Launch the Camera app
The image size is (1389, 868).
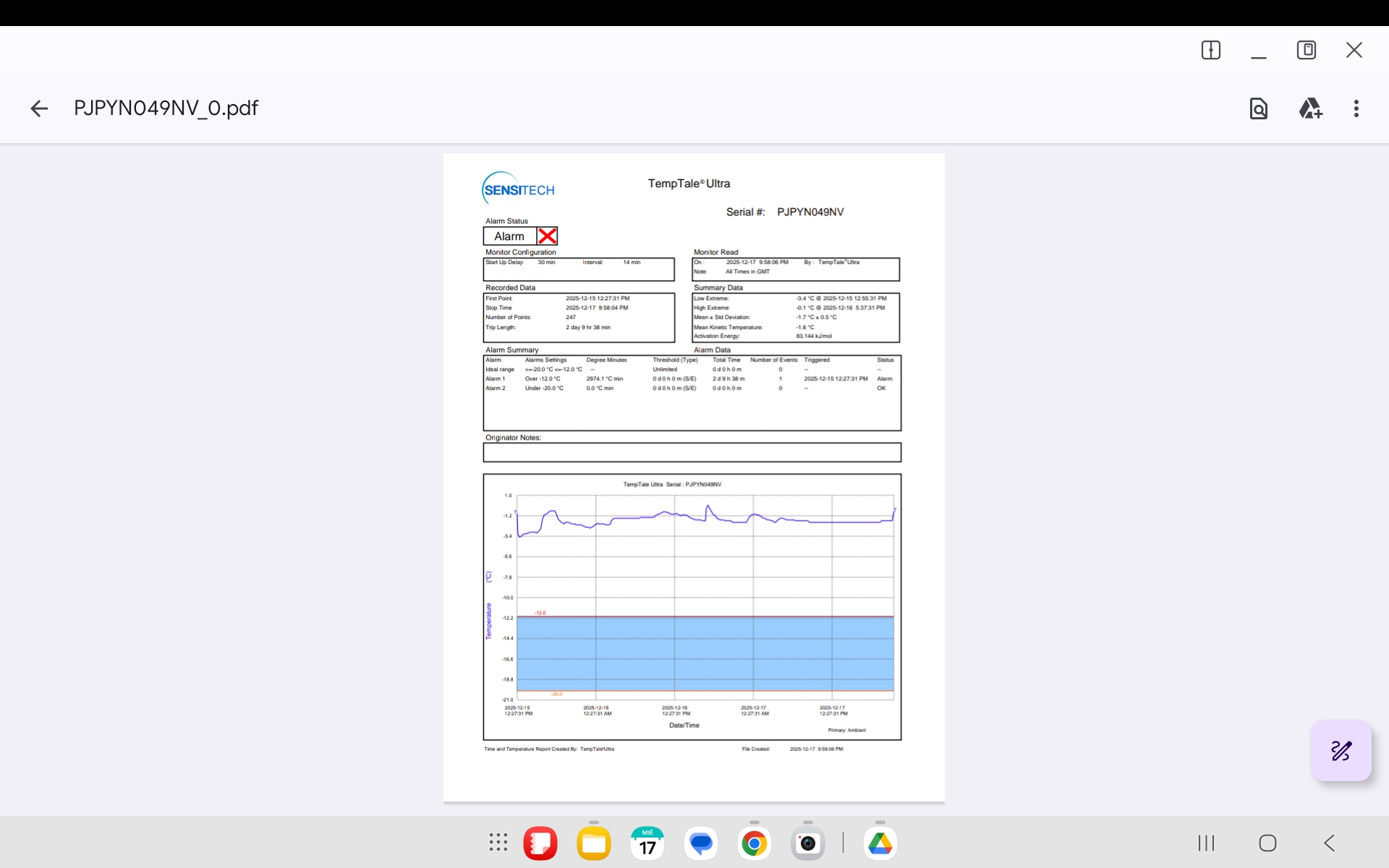click(x=808, y=843)
